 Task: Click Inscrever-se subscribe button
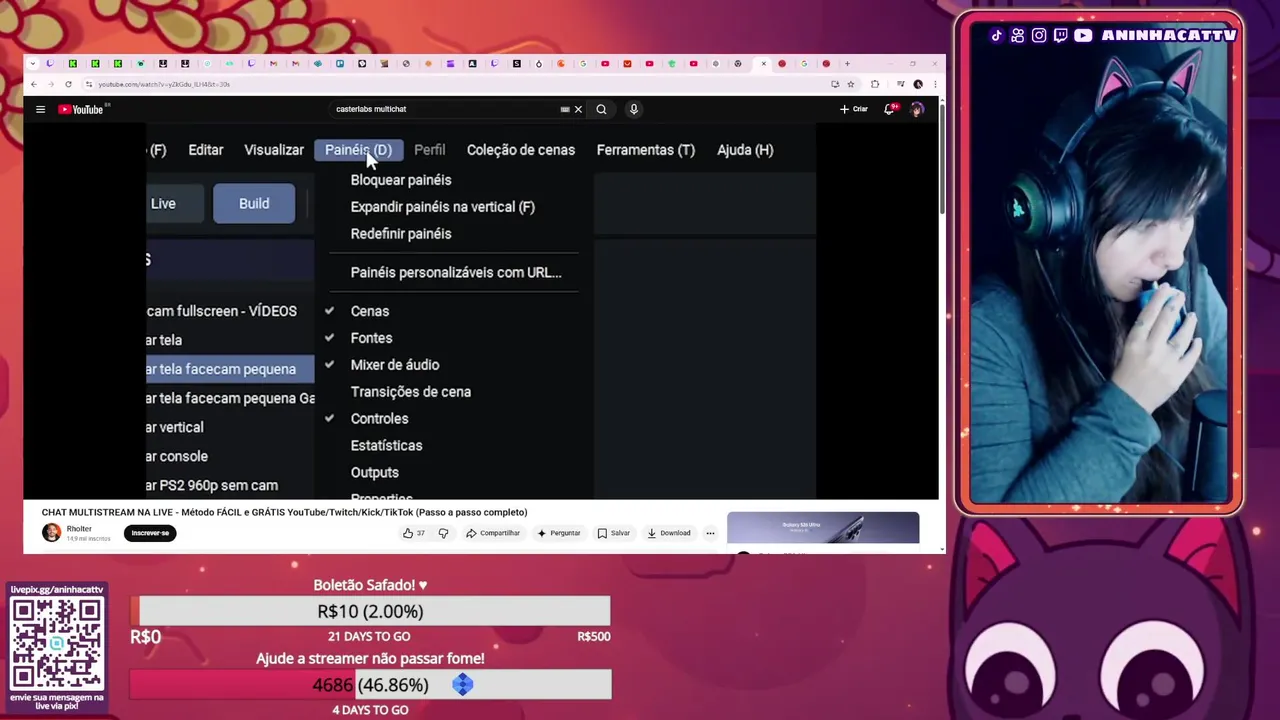150,533
